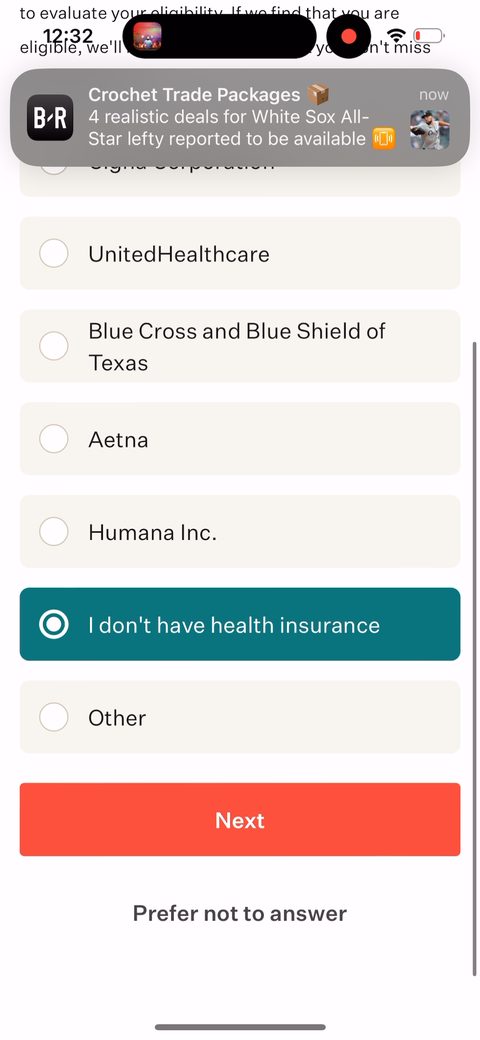The image size is (480, 1040).
Task: Choose Blue Cross and Blue Shield of Texas
Action: click(x=240, y=346)
